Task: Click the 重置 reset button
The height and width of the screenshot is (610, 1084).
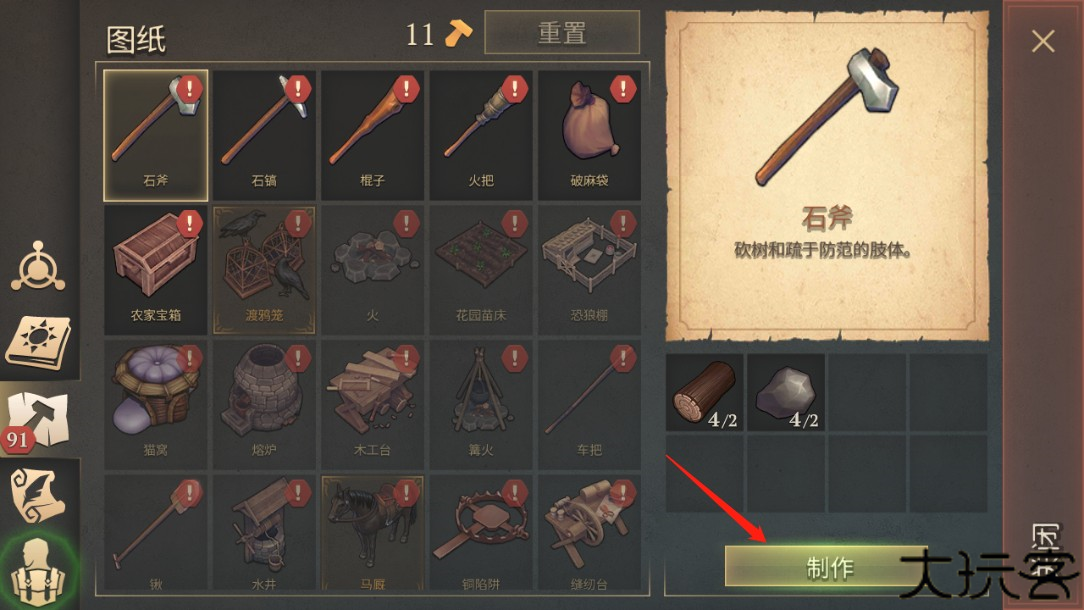Action: [x=562, y=33]
